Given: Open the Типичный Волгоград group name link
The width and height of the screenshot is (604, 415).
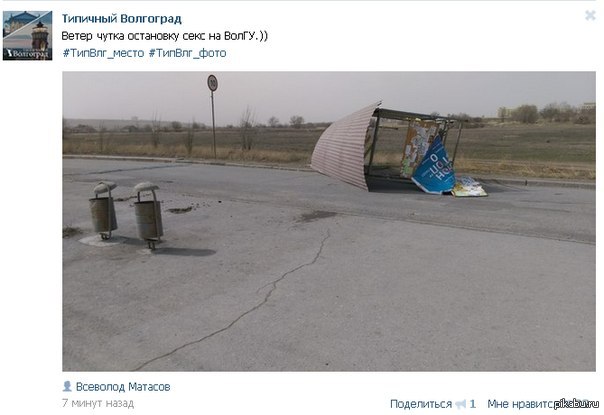Looking at the screenshot, I should pyautogui.click(x=121, y=18).
